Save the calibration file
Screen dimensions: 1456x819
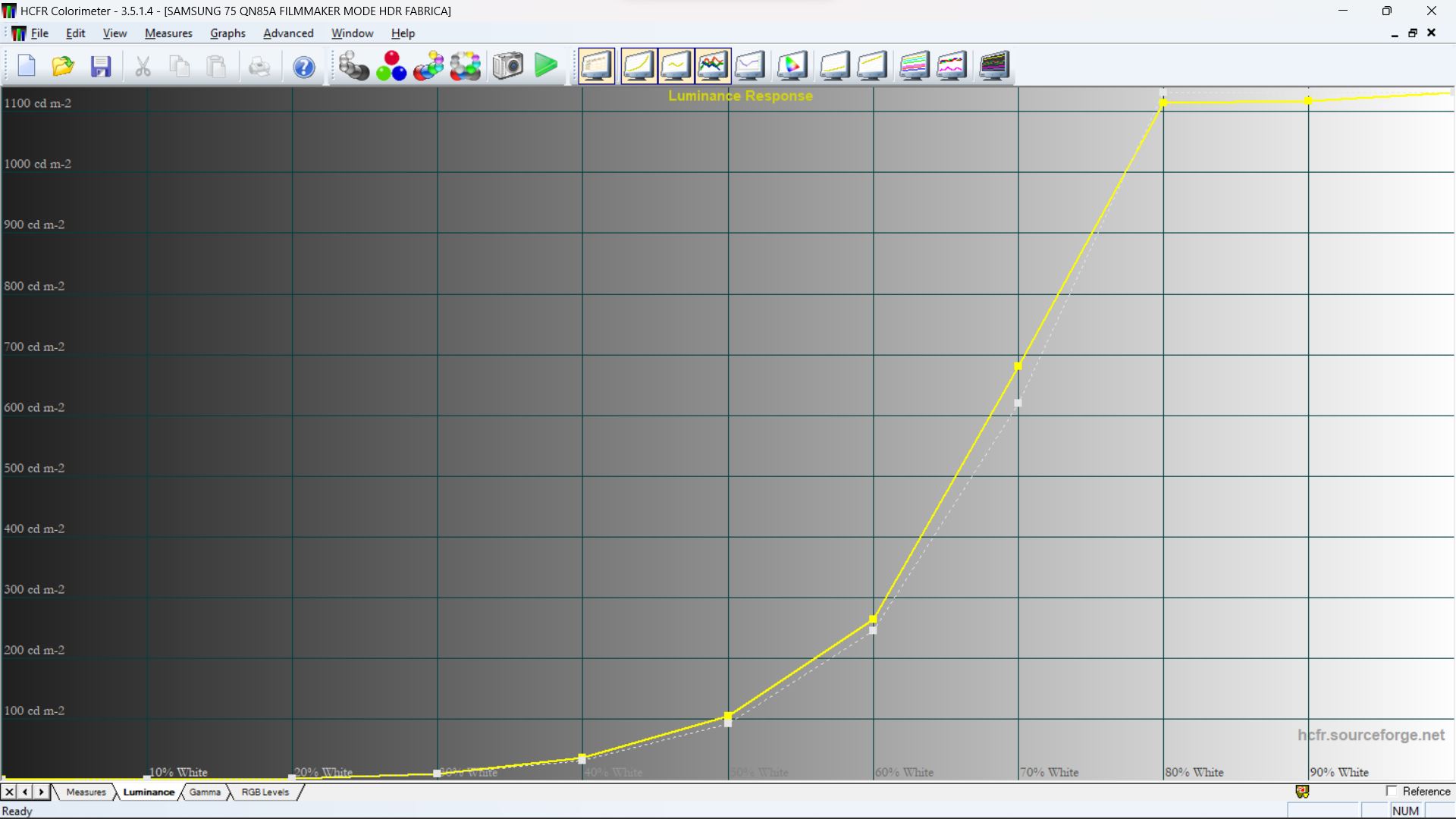tap(101, 66)
